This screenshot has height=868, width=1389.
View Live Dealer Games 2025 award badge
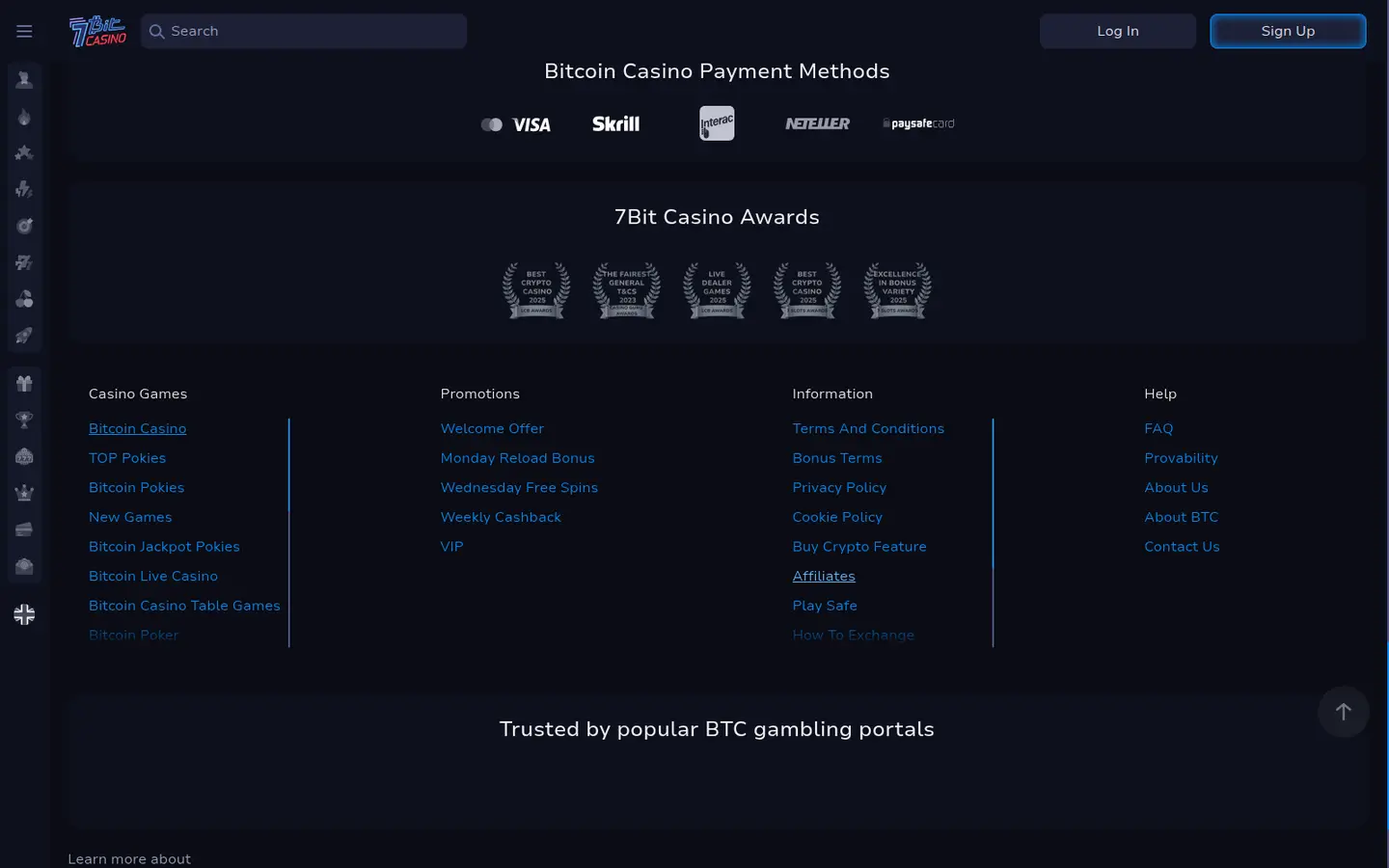[717, 290]
